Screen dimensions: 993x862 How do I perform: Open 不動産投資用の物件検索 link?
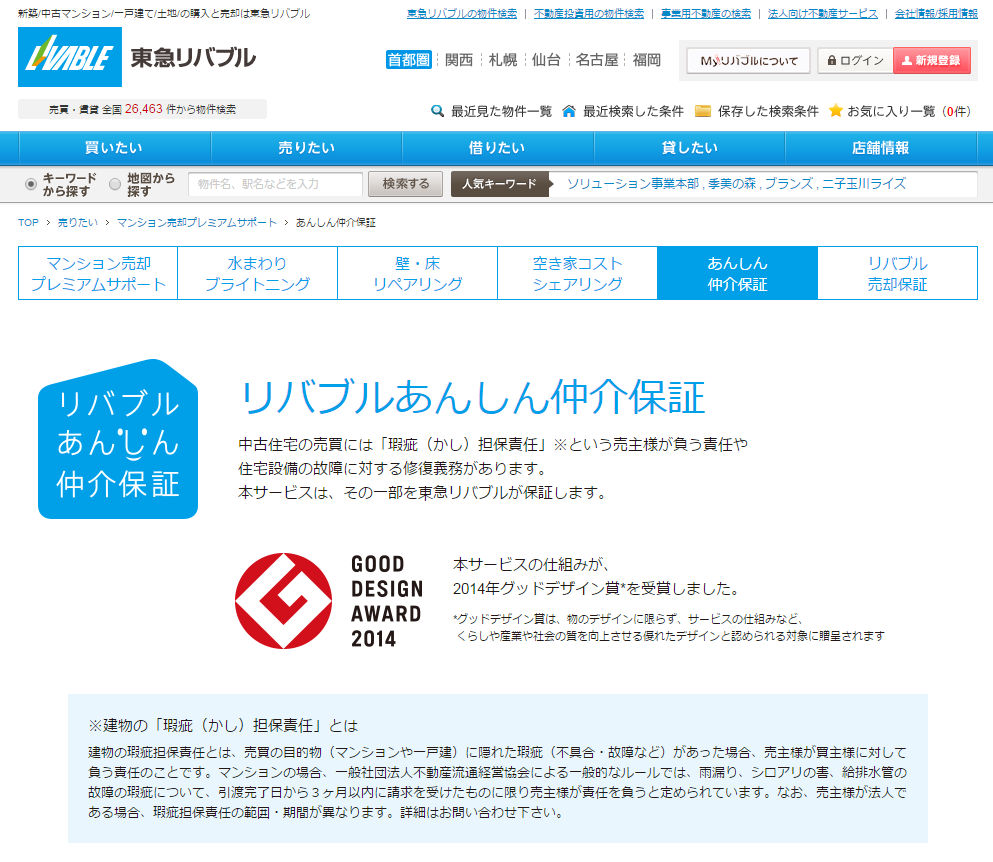589,13
